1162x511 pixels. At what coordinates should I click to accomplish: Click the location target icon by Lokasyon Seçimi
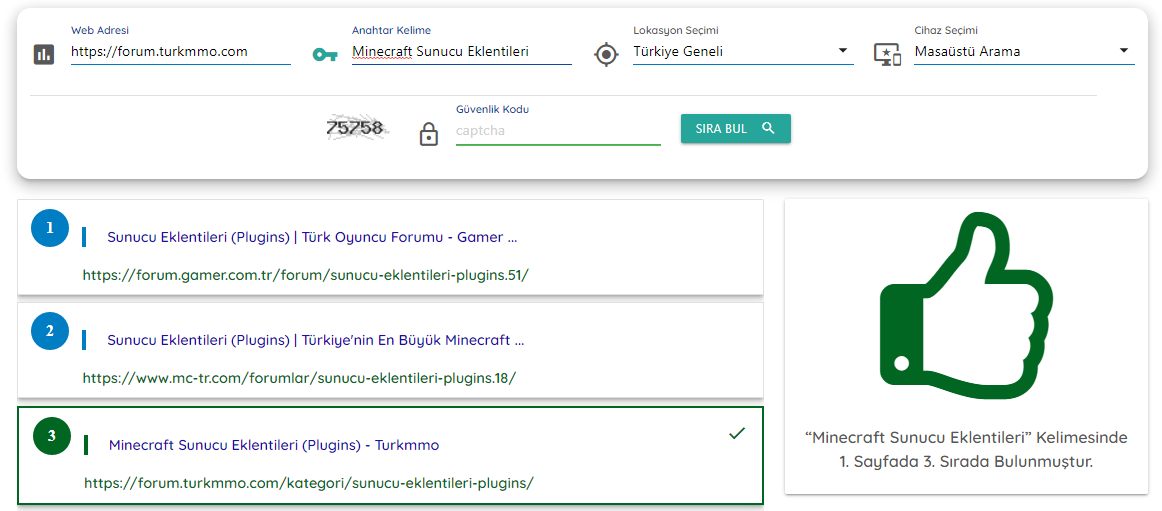606,54
